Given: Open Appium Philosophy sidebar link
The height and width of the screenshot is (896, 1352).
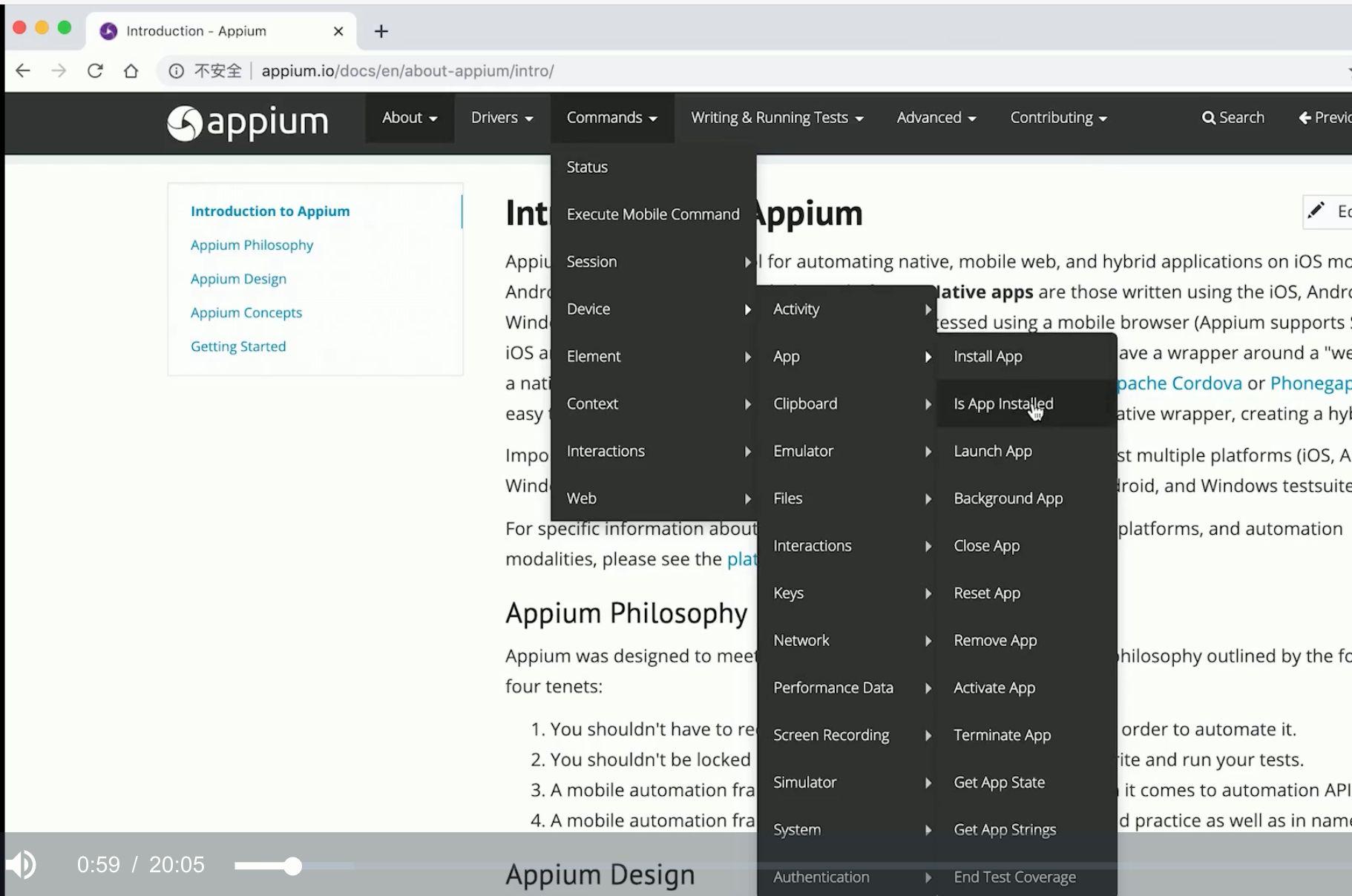Looking at the screenshot, I should click(252, 245).
